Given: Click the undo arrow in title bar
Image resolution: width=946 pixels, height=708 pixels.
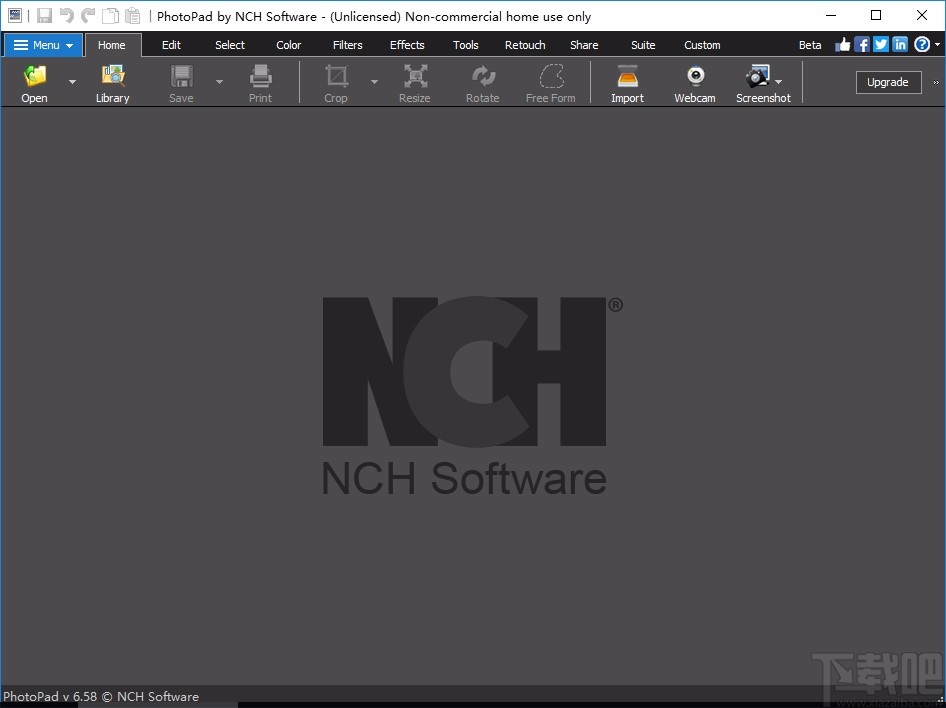Looking at the screenshot, I should pos(66,16).
